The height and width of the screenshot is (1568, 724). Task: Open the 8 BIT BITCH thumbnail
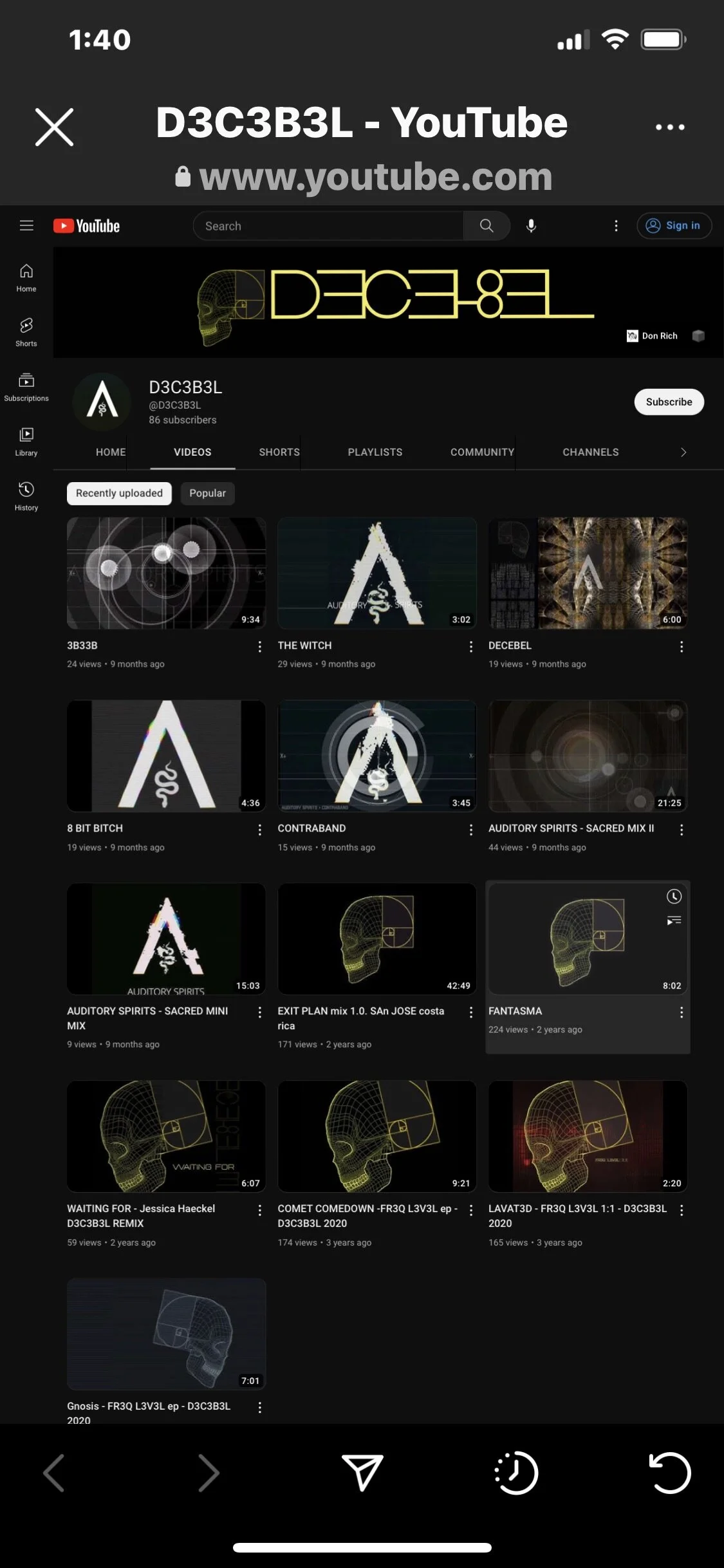coord(166,756)
